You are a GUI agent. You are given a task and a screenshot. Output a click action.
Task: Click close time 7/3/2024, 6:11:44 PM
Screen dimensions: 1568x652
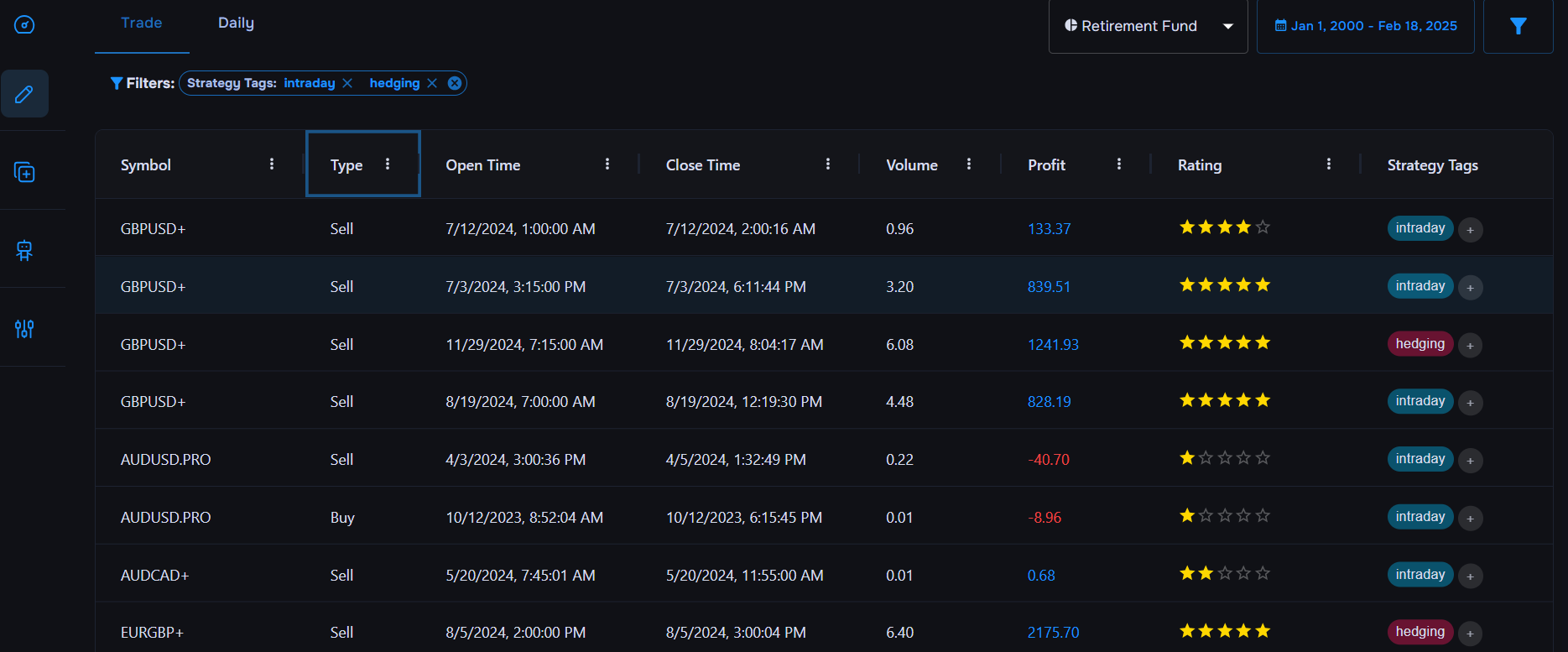736,287
